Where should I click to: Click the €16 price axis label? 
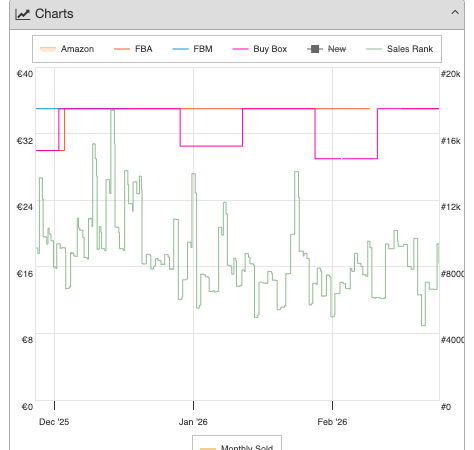click(25, 274)
